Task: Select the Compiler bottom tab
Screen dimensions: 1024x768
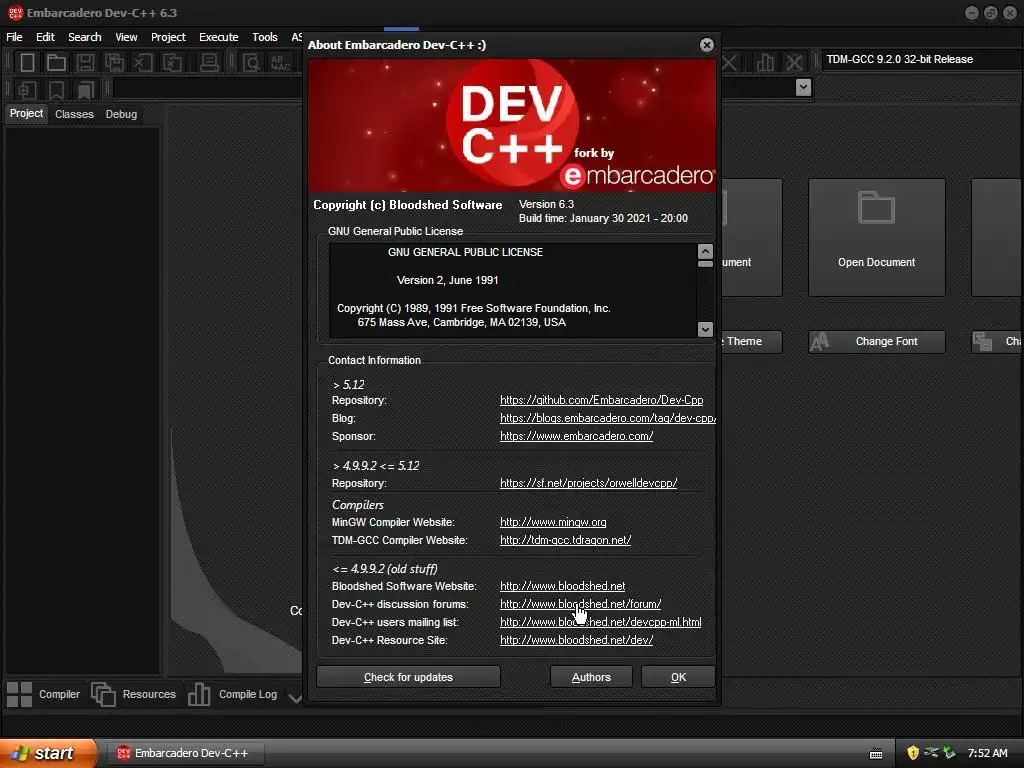Action: [x=44, y=694]
